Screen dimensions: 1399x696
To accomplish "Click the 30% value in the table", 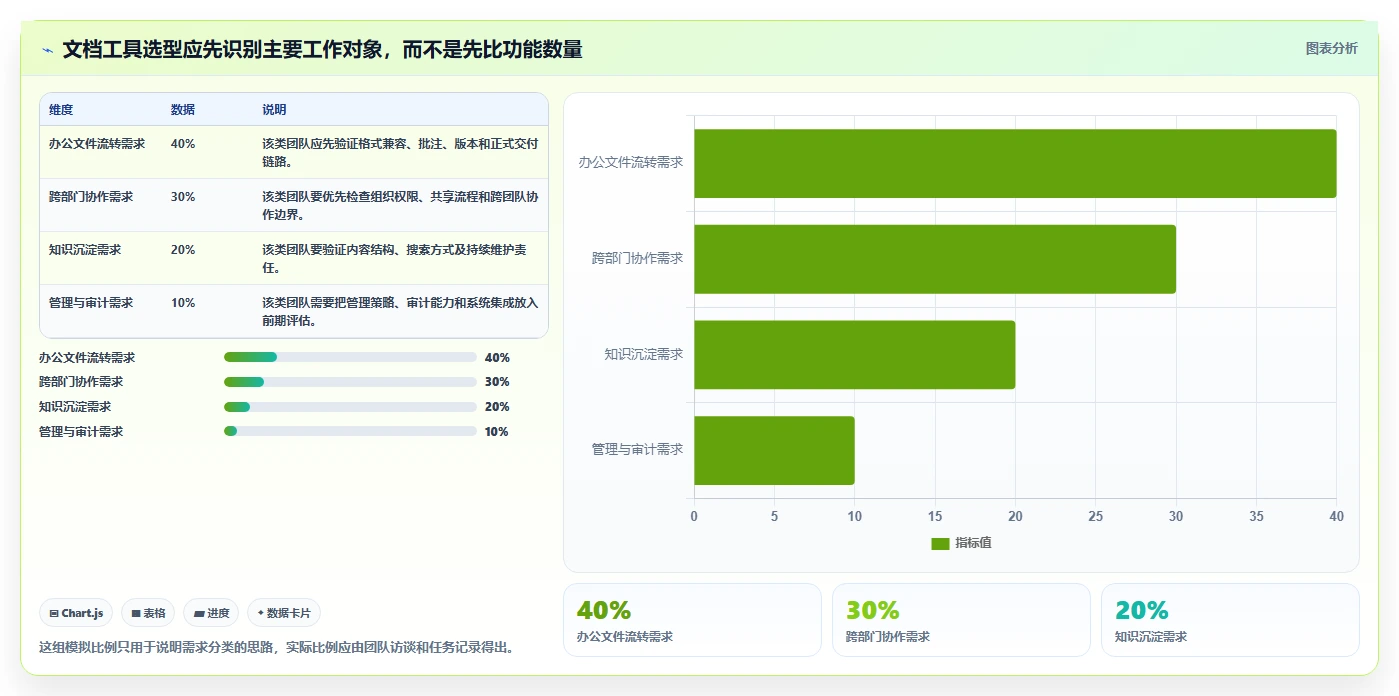I will pos(183,197).
